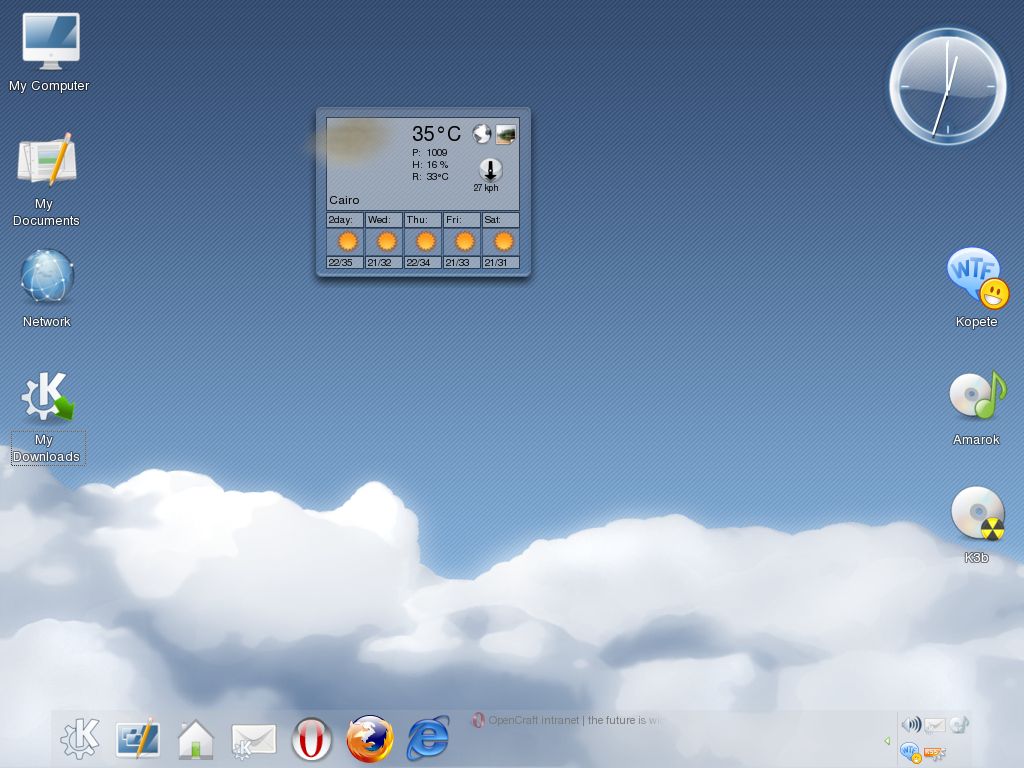Click the R: 33°C reading
The image size is (1024, 768).
pyautogui.click(x=430, y=176)
